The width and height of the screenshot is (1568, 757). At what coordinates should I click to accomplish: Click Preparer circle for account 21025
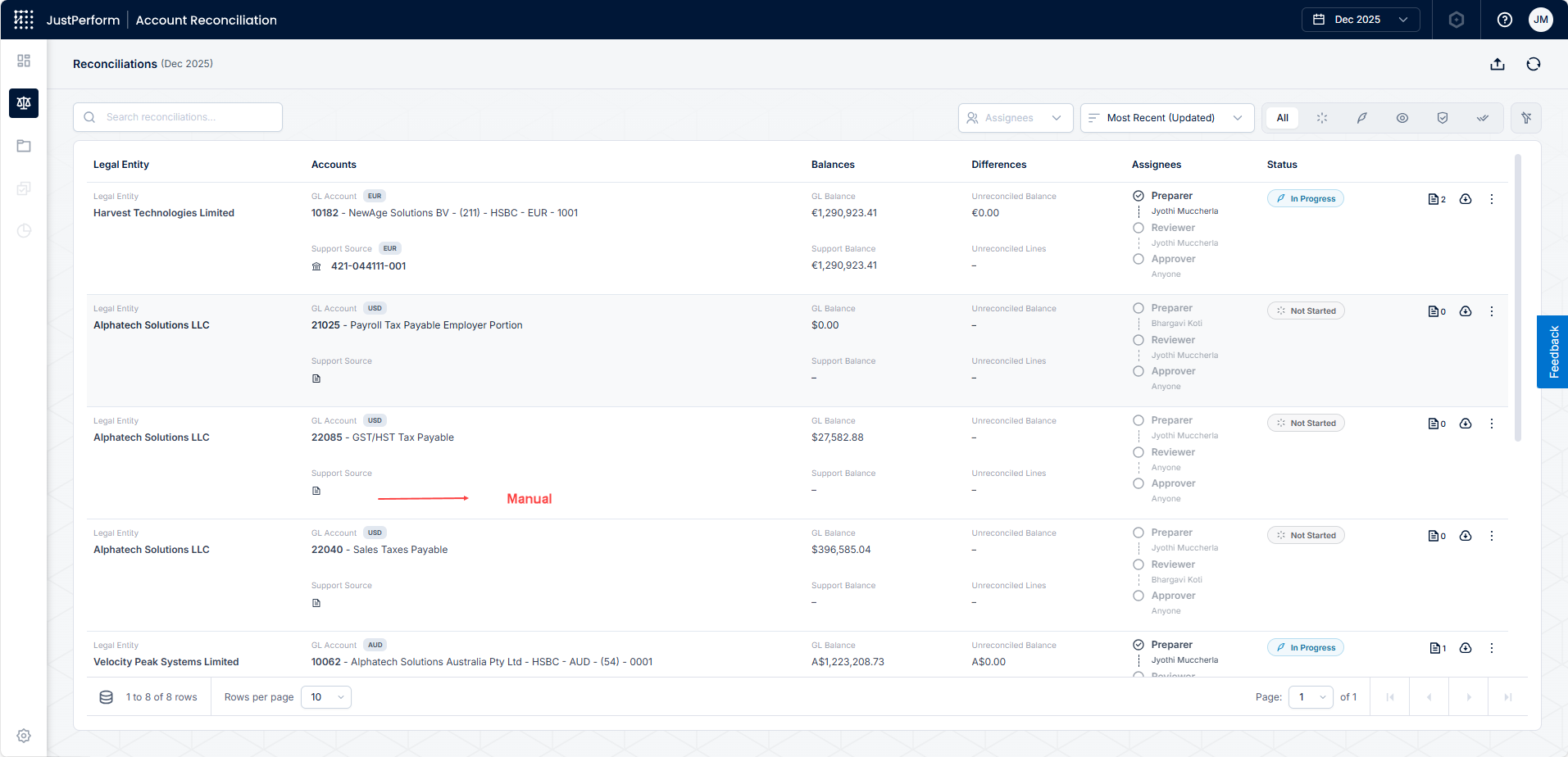pyautogui.click(x=1139, y=308)
